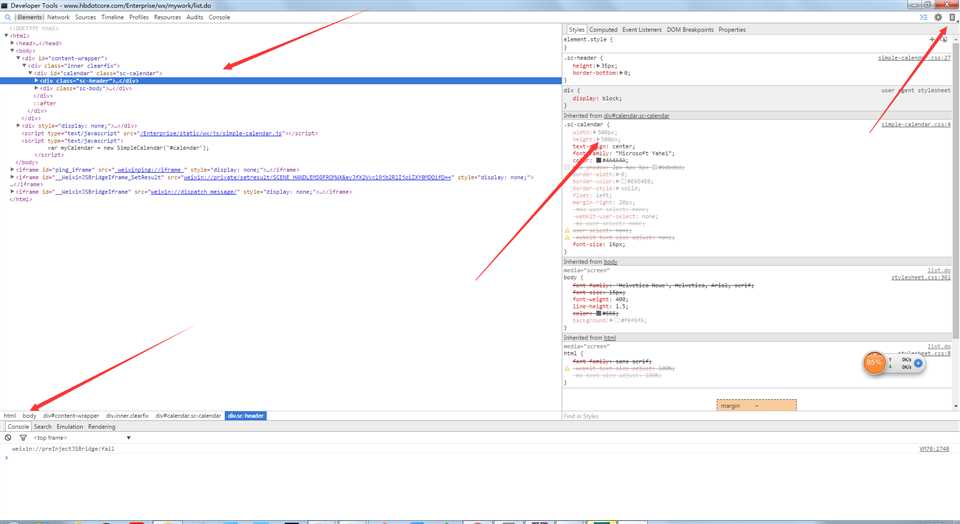Image resolution: width=960 pixels, height=524 pixels.
Task: Select the Elements panel tab
Action: pos(29,17)
